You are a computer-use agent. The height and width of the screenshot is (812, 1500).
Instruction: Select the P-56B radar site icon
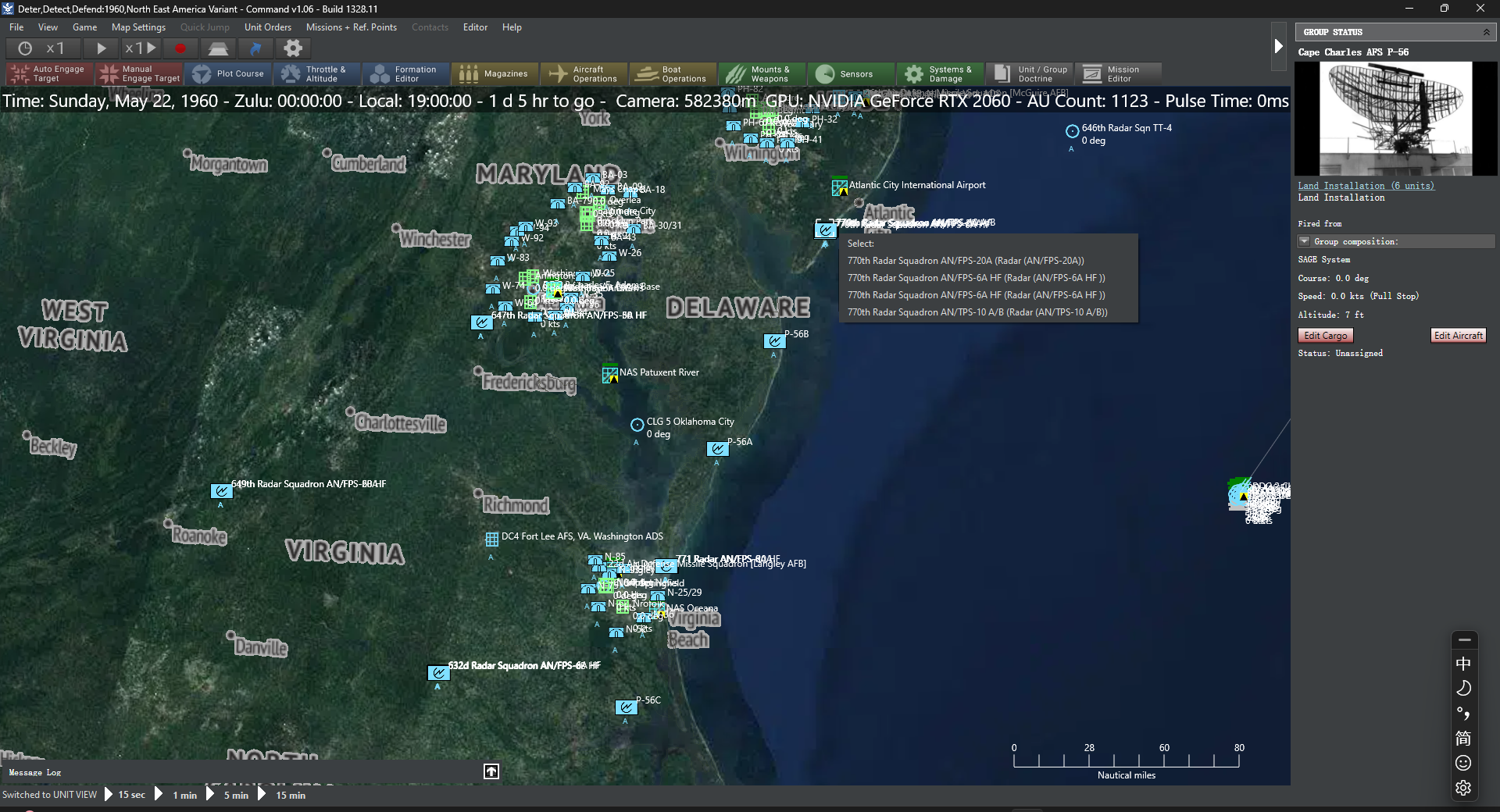[773, 341]
